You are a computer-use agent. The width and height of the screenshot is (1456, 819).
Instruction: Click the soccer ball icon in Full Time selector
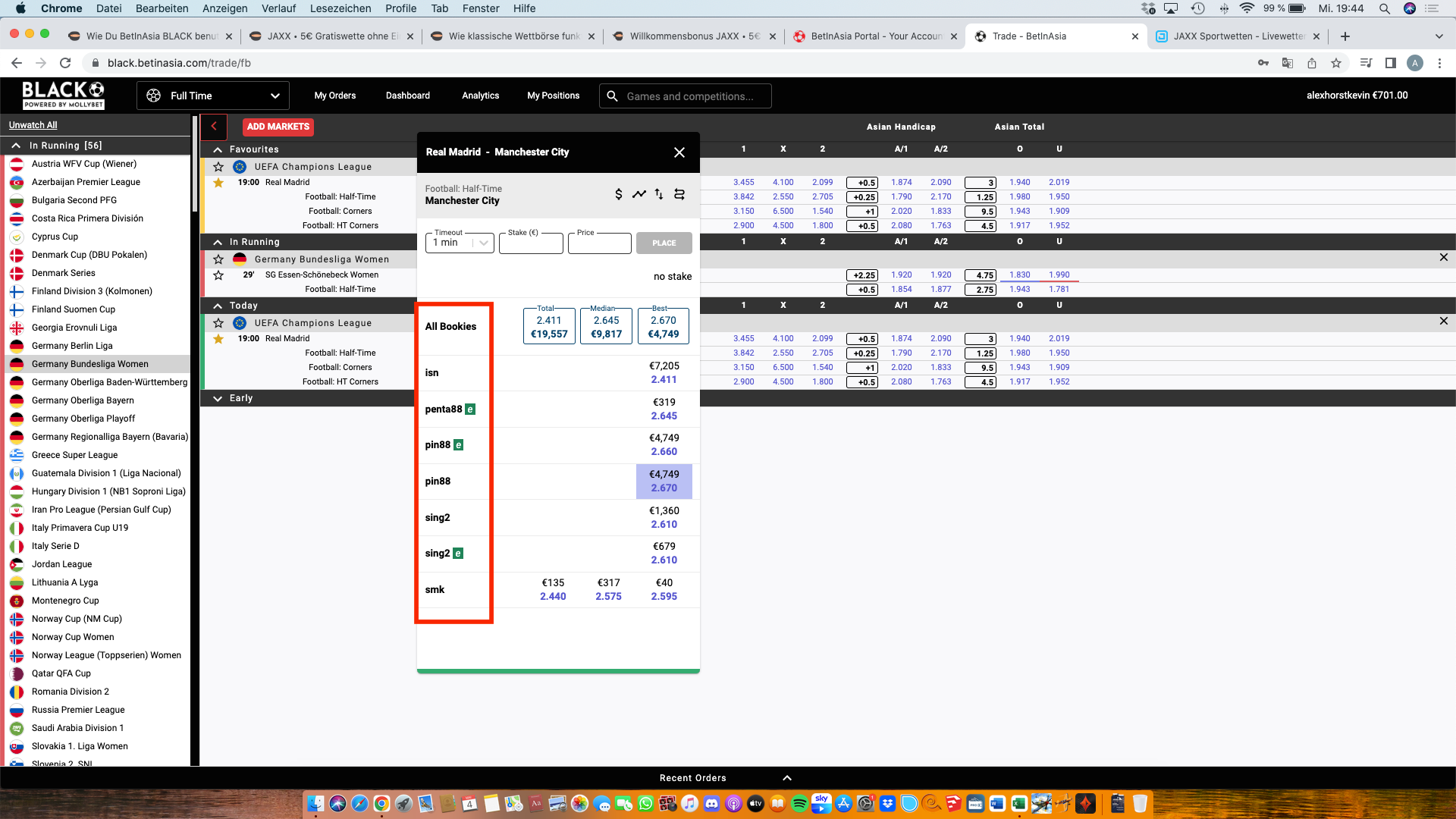(154, 96)
